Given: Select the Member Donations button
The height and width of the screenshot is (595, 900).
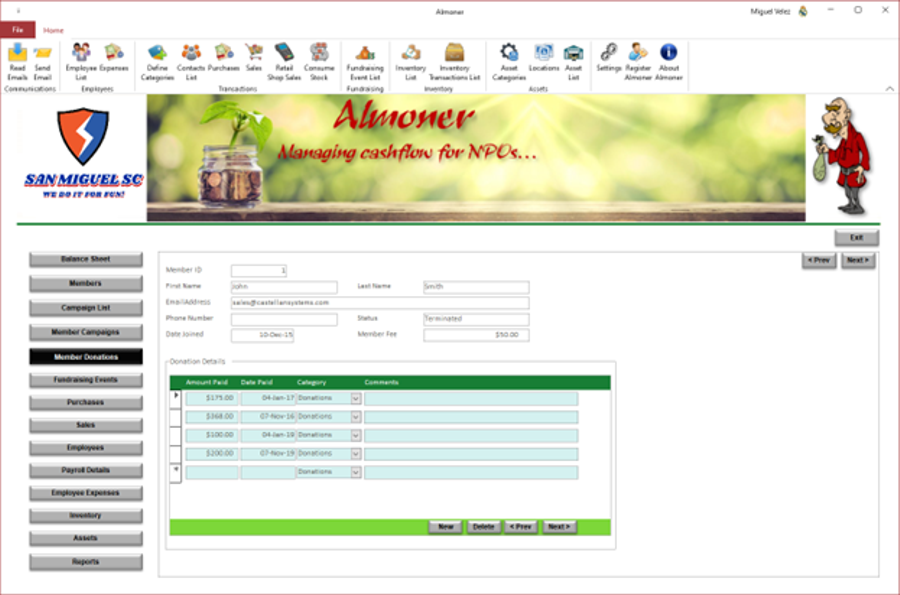Looking at the screenshot, I should (x=86, y=357).
